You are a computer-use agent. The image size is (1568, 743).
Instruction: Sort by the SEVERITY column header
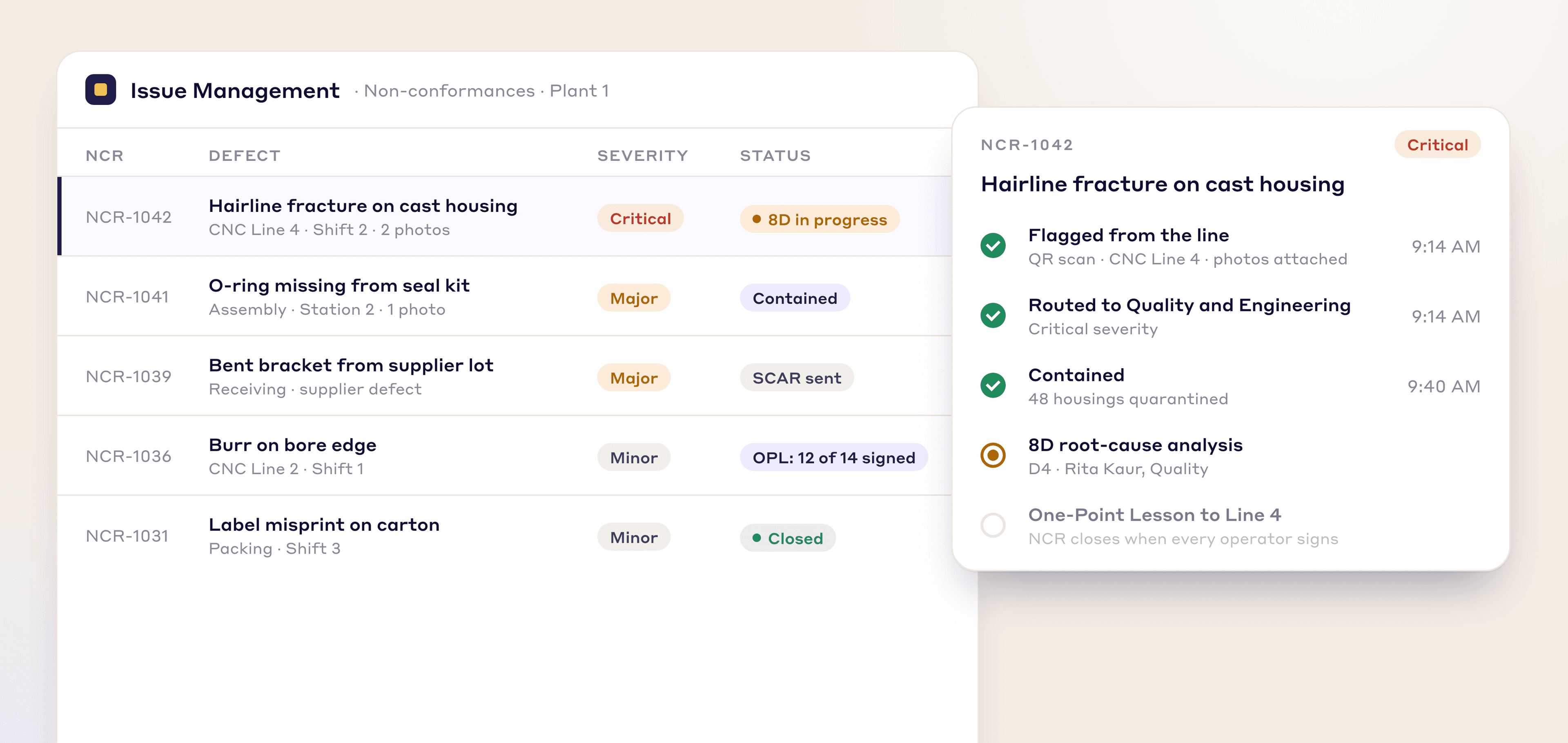tap(642, 156)
